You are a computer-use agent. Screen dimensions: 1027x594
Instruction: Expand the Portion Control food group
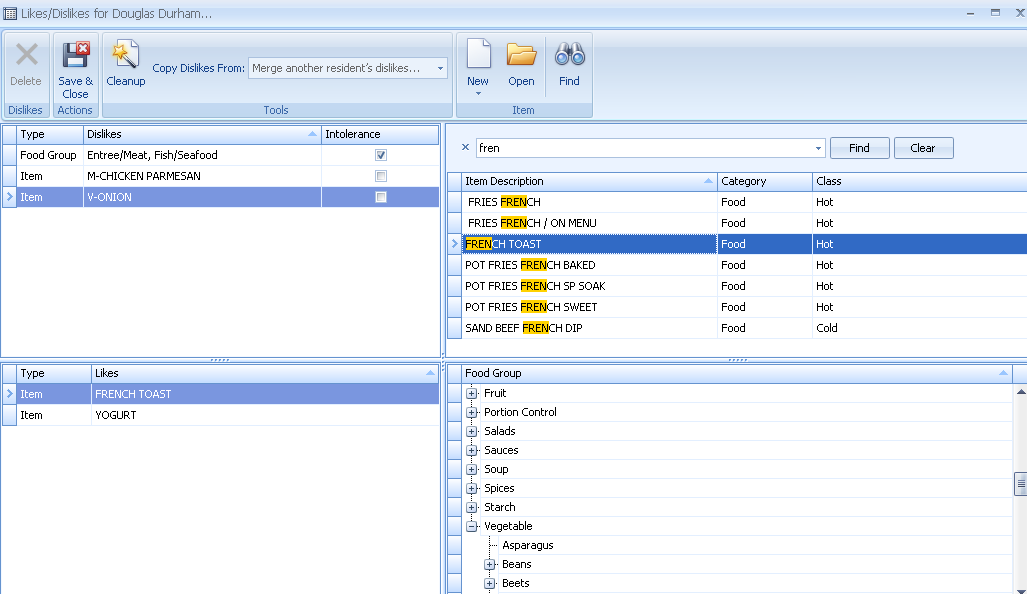click(x=472, y=413)
